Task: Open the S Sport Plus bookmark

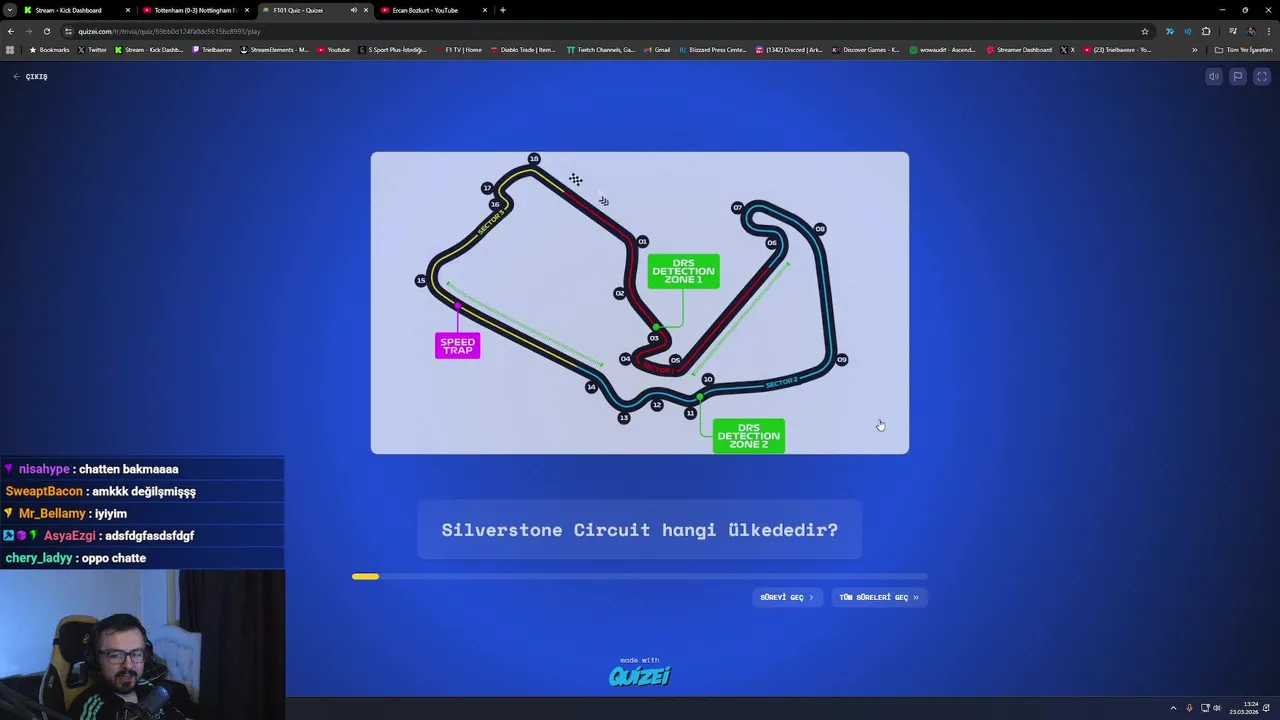Action: [x=393, y=50]
